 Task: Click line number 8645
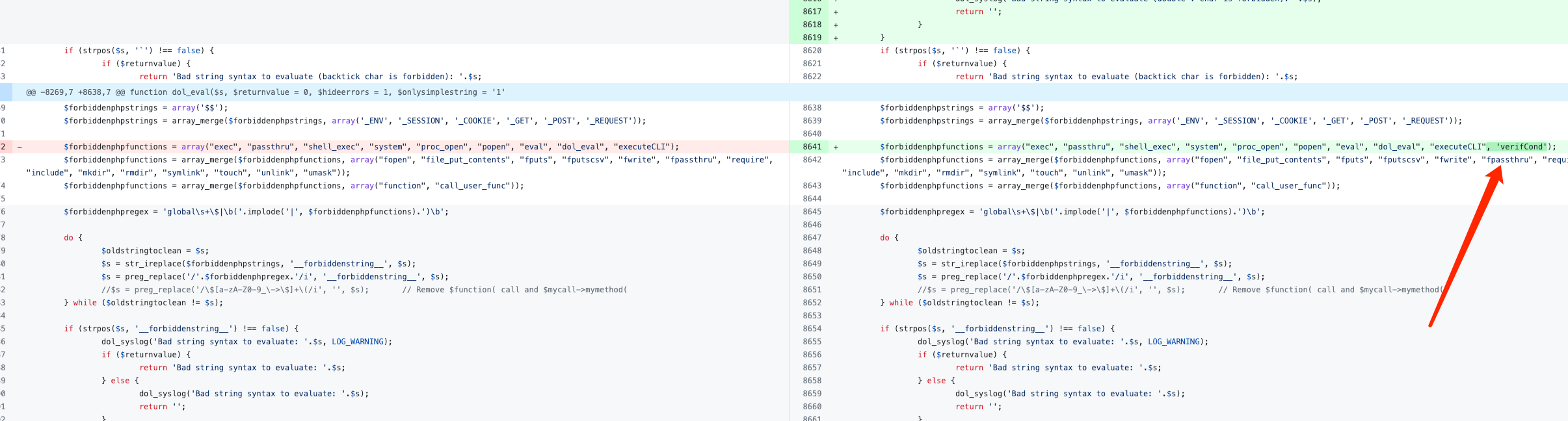812,212
